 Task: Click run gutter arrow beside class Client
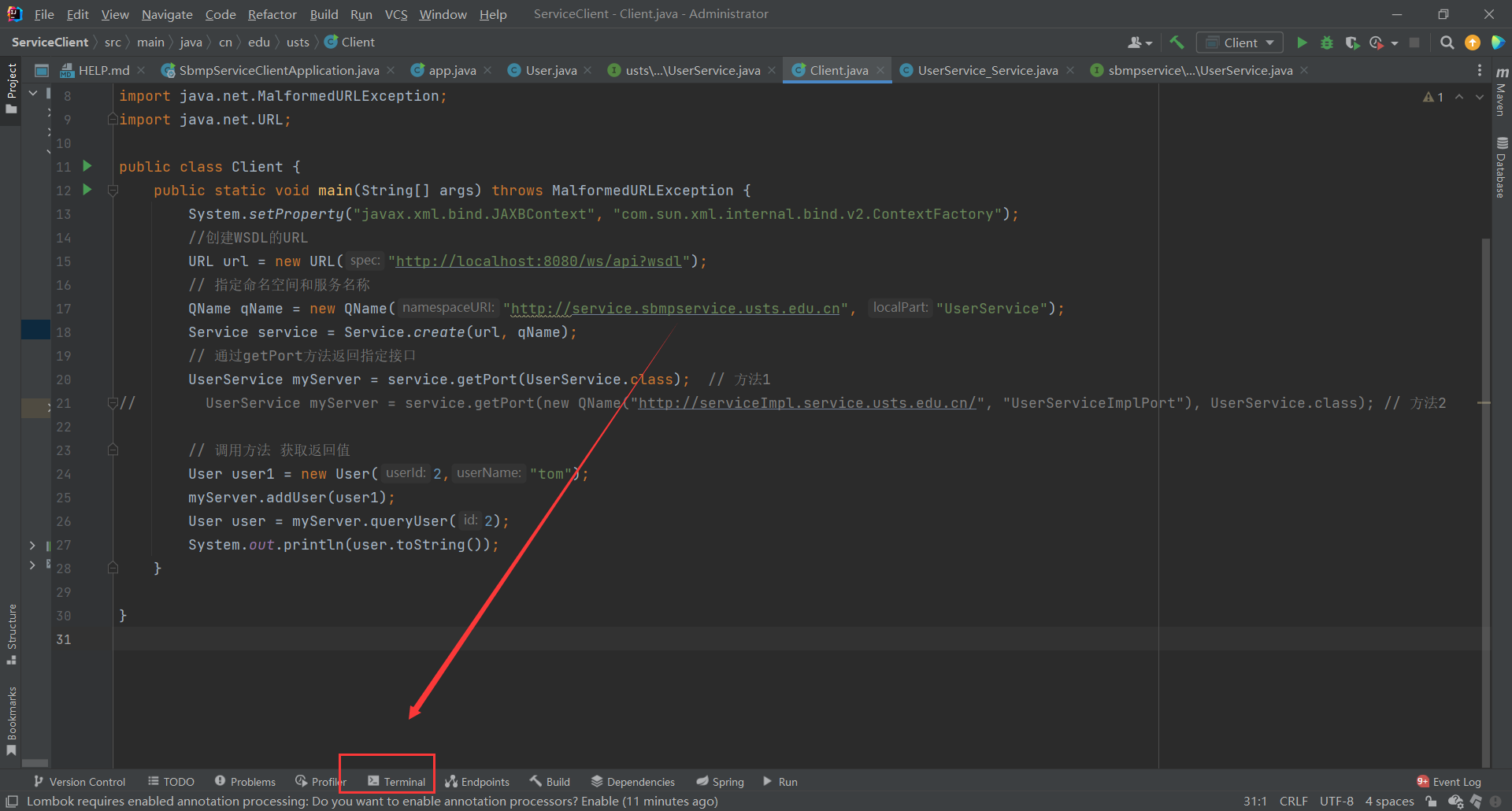tap(87, 166)
